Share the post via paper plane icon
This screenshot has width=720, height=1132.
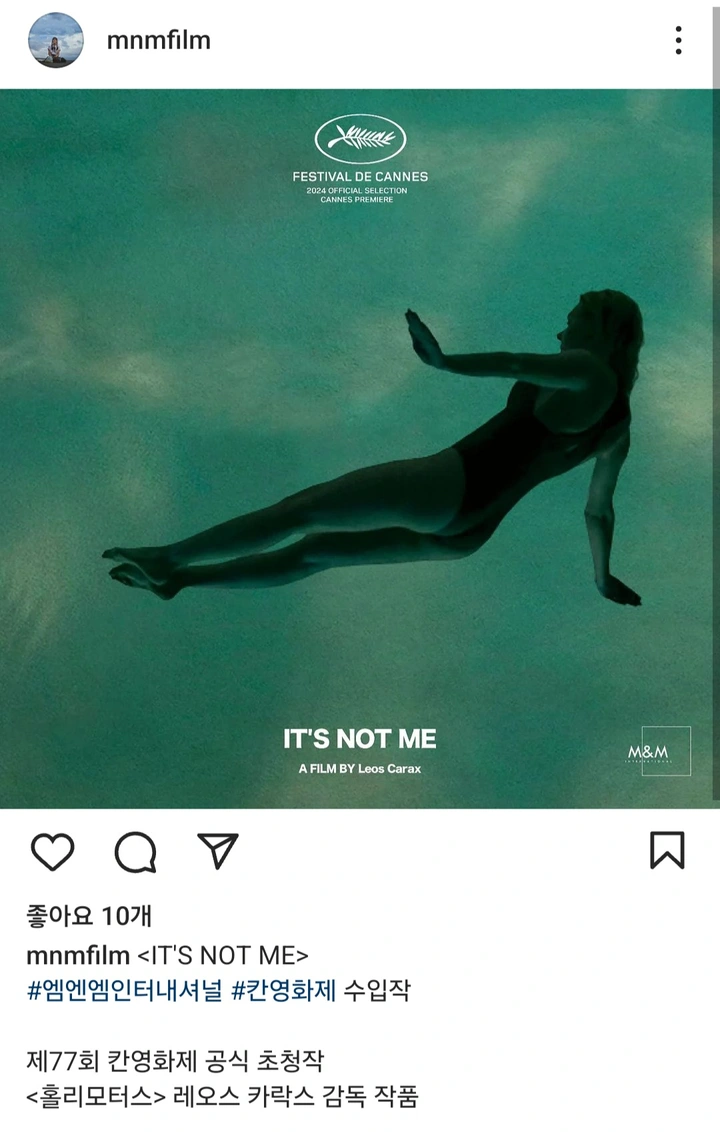217,850
